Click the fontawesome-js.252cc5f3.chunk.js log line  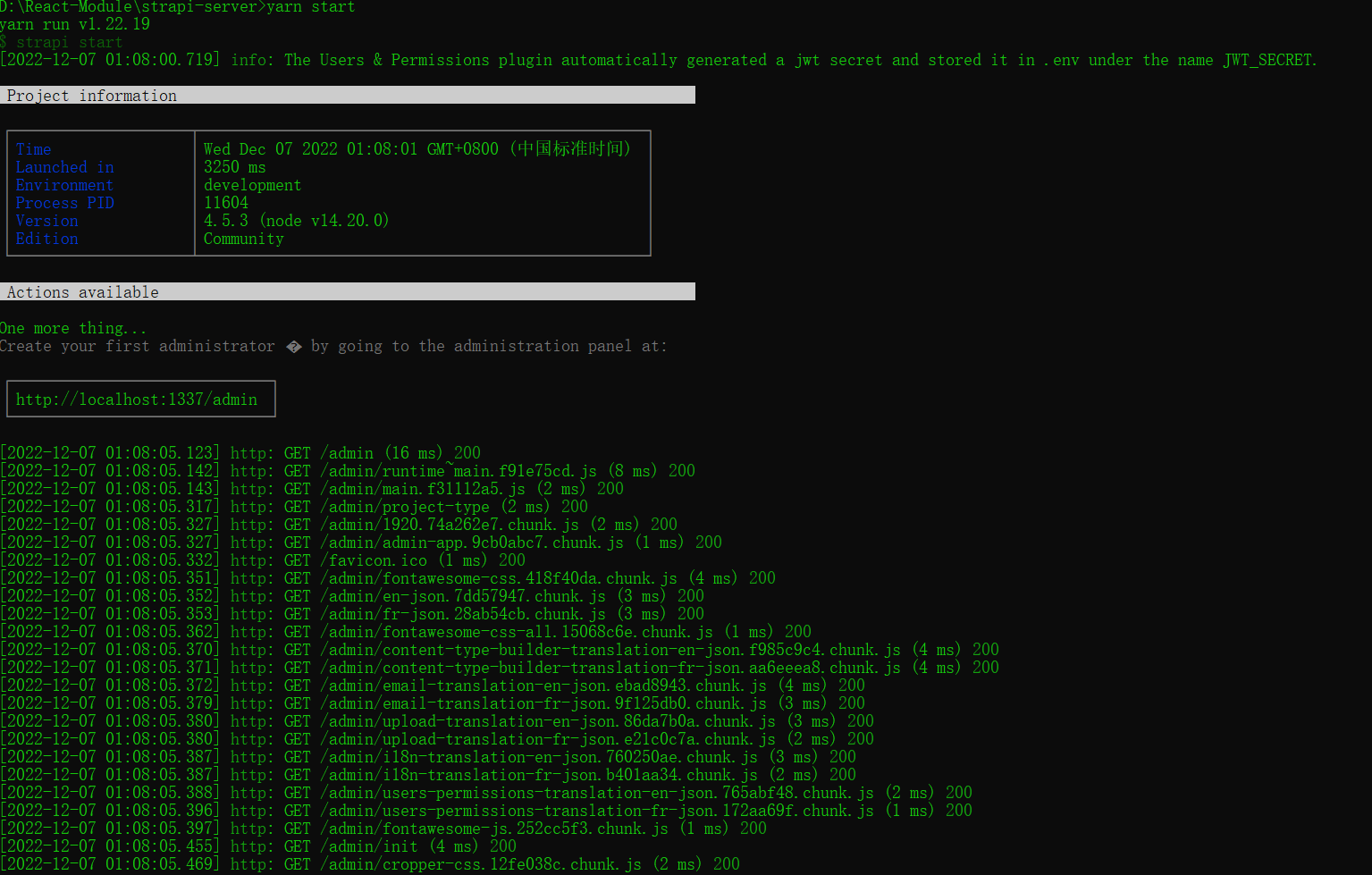383,829
